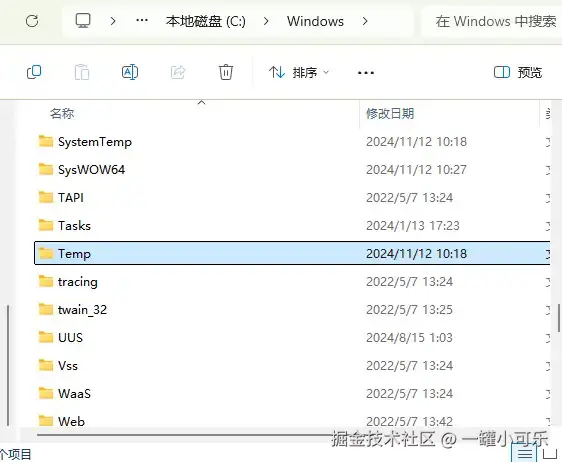
Task: Click the TAPI folder icon
Action: pyautogui.click(x=46, y=197)
